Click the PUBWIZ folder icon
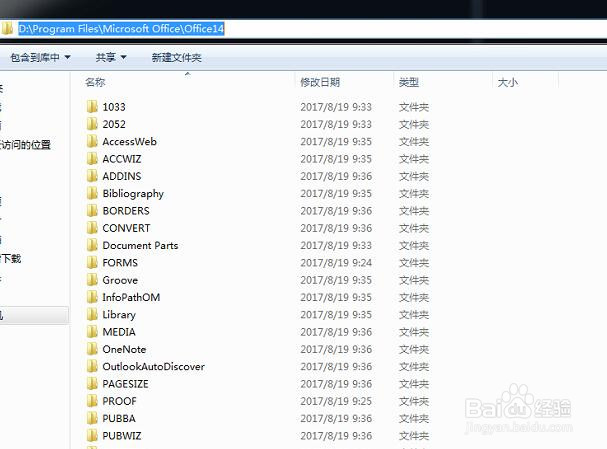Image resolution: width=607 pixels, height=449 pixels. click(x=92, y=435)
